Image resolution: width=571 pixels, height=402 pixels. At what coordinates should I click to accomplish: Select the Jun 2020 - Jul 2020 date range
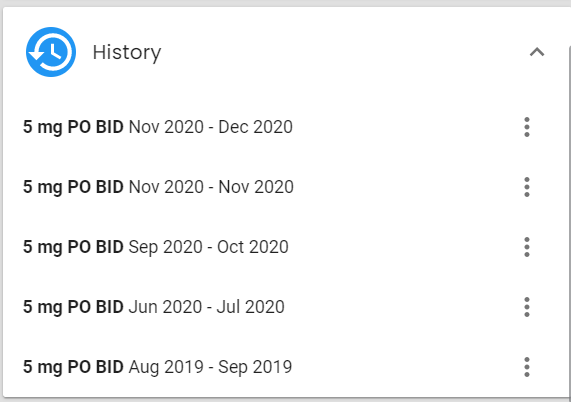click(206, 307)
